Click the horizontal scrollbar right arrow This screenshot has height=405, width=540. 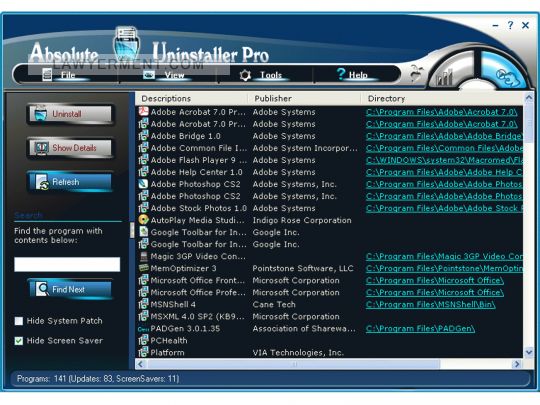pos(517,364)
